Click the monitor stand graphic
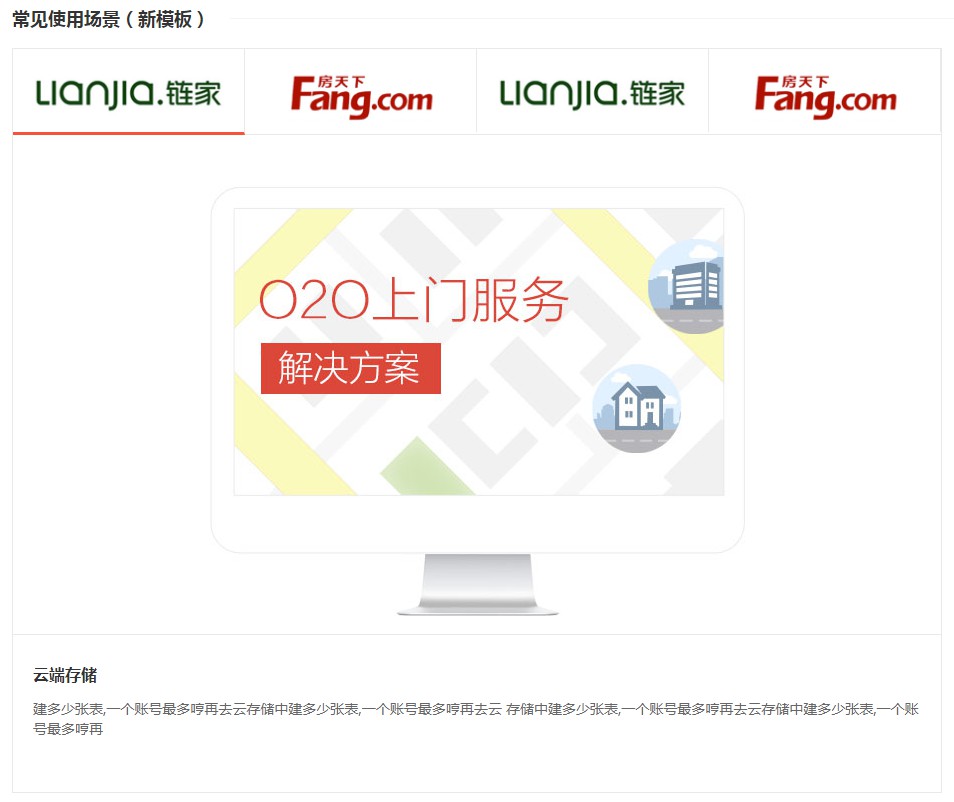Image resolution: width=954 pixels, height=802 pixels. point(478,584)
